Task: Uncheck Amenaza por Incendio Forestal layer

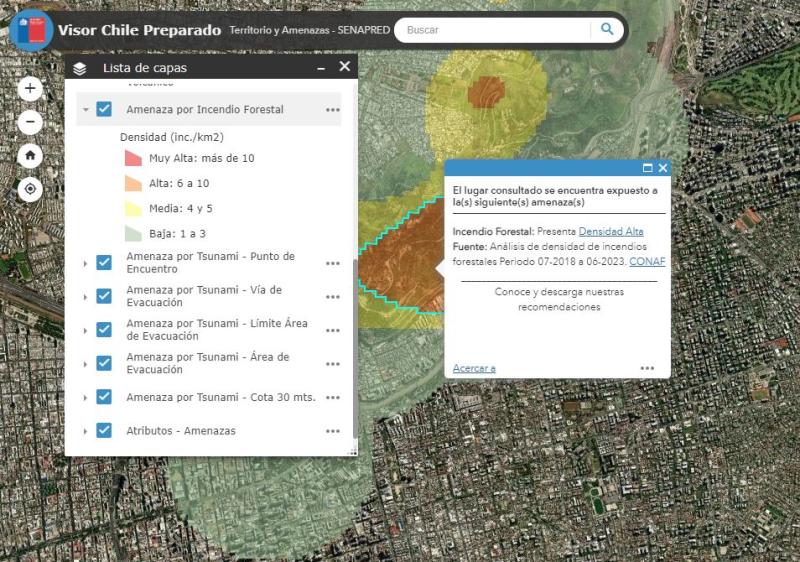Action: pos(104,109)
